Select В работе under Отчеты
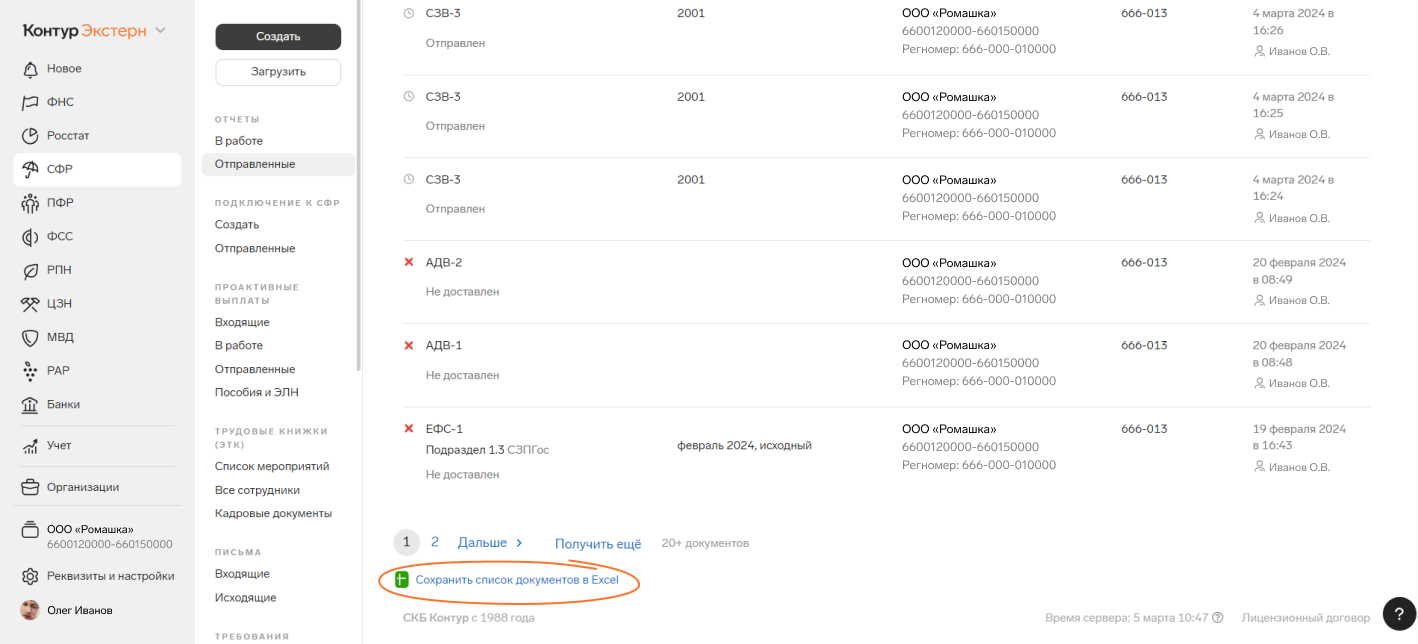This screenshot has width=1418, height=644. pos(239,141)
